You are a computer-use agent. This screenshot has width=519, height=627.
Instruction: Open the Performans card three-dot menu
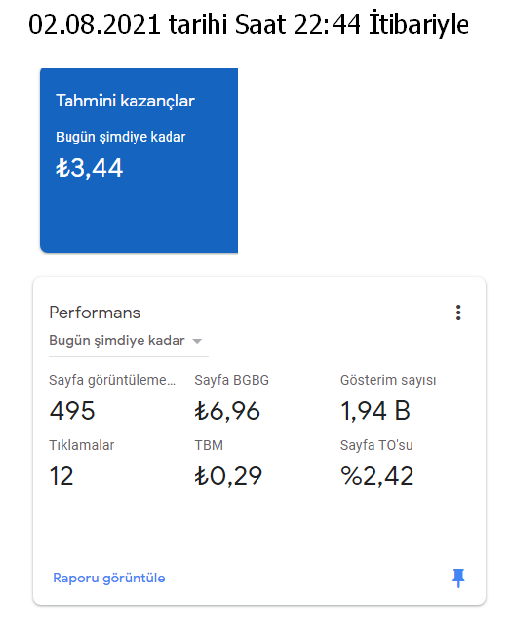[x=458, y=312]
